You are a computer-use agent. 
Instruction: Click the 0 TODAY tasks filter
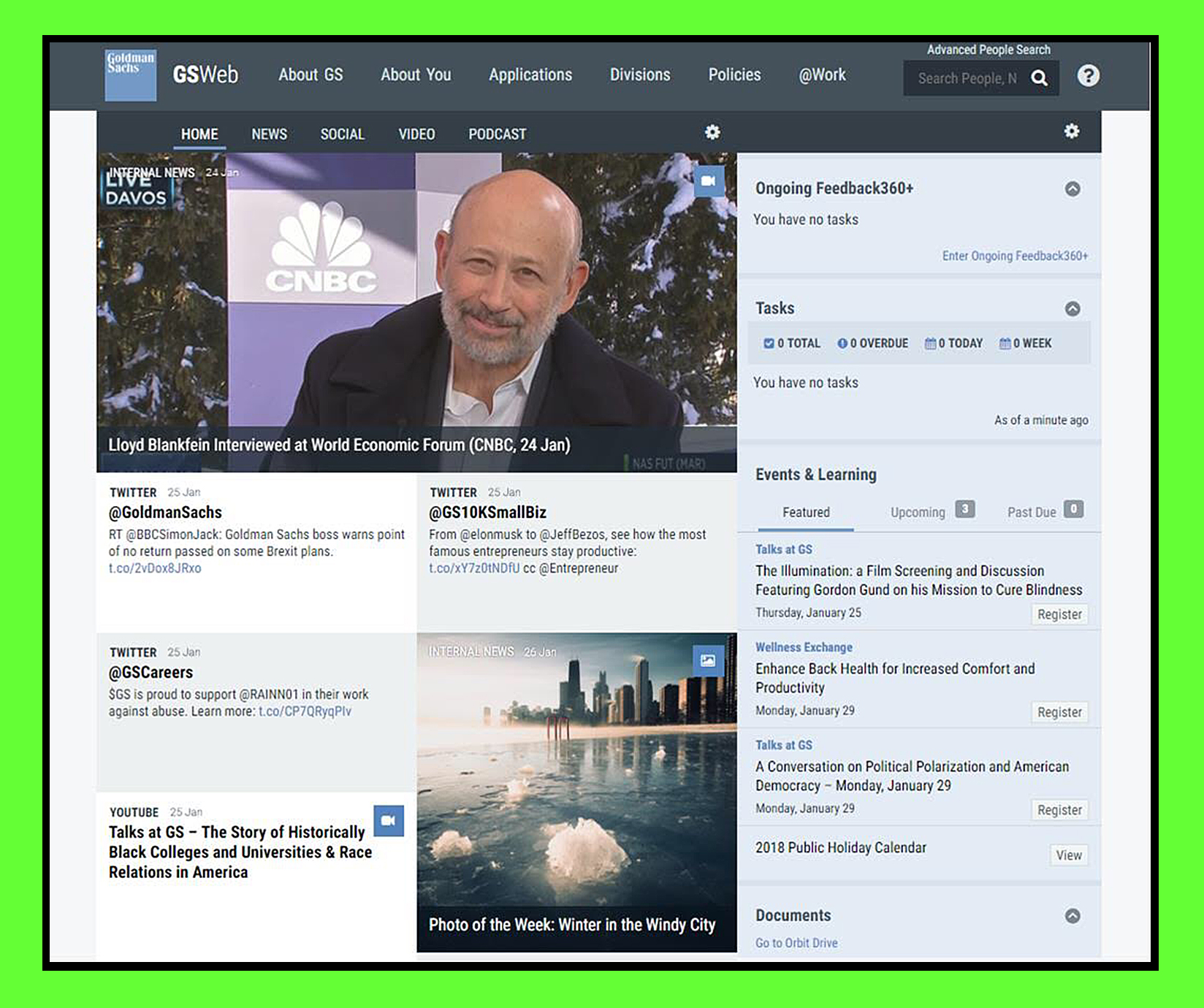point(954,343)
